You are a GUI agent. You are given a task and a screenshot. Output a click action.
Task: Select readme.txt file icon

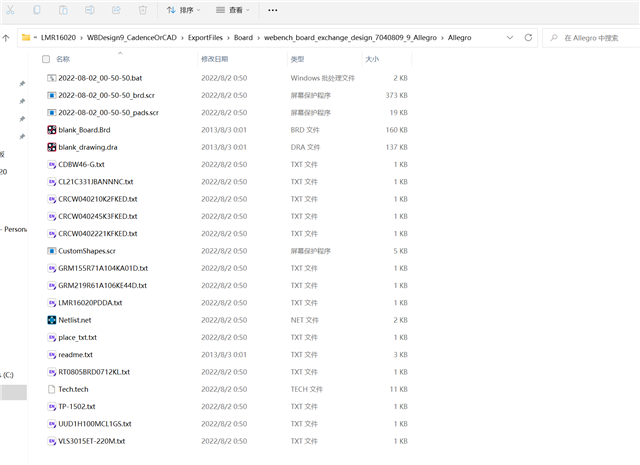pyautogui.click(x=51, y=355)
